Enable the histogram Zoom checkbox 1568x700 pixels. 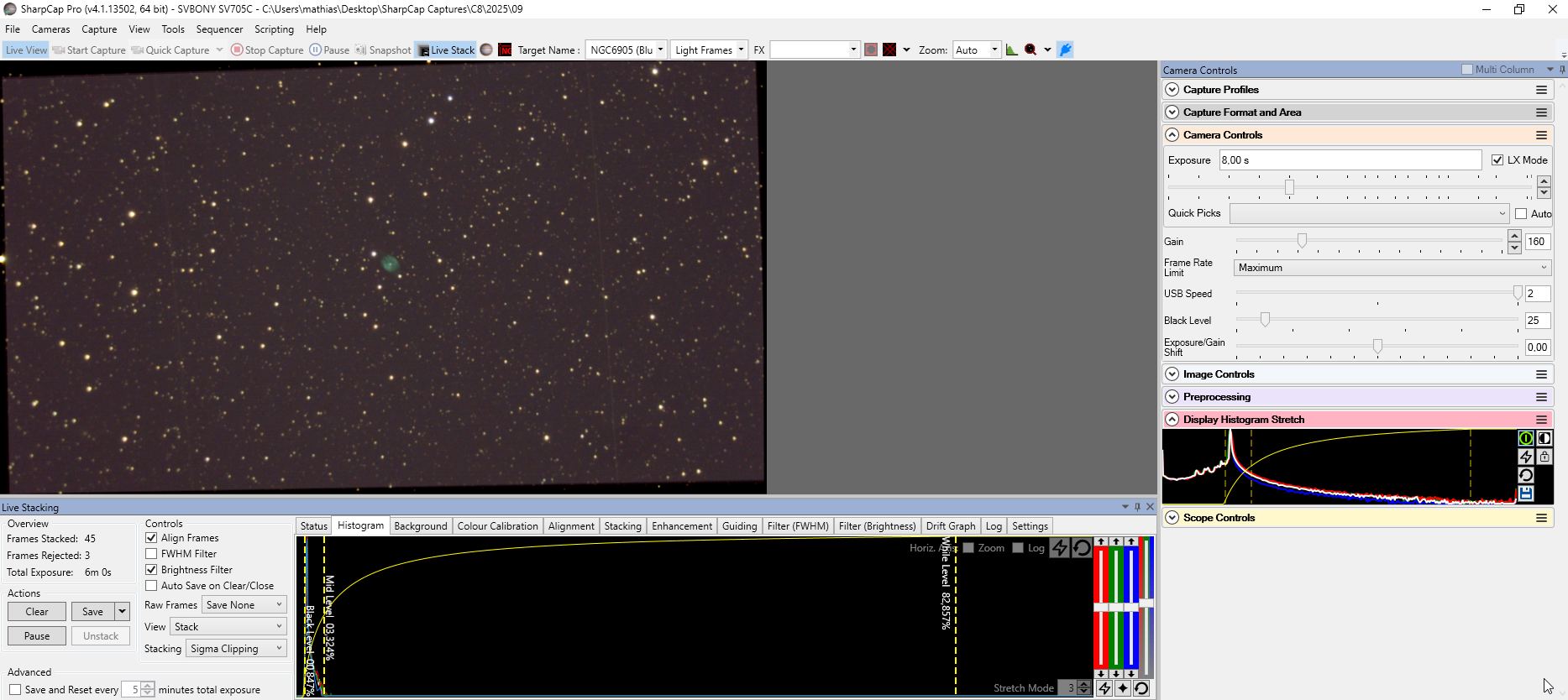coord(968,548)
